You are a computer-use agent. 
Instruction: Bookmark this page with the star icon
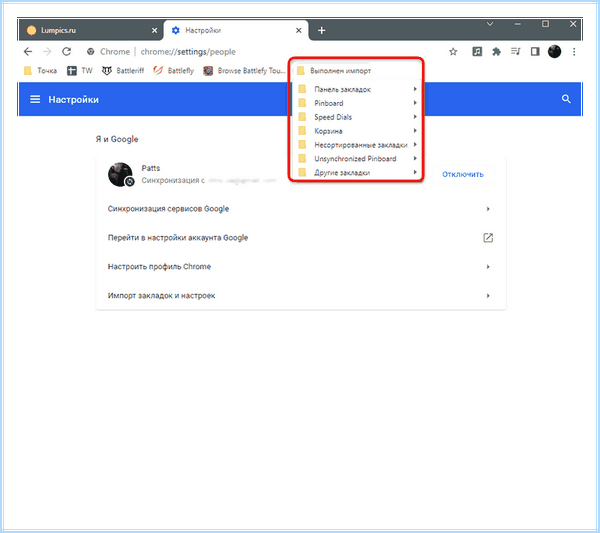click(453, 52)
